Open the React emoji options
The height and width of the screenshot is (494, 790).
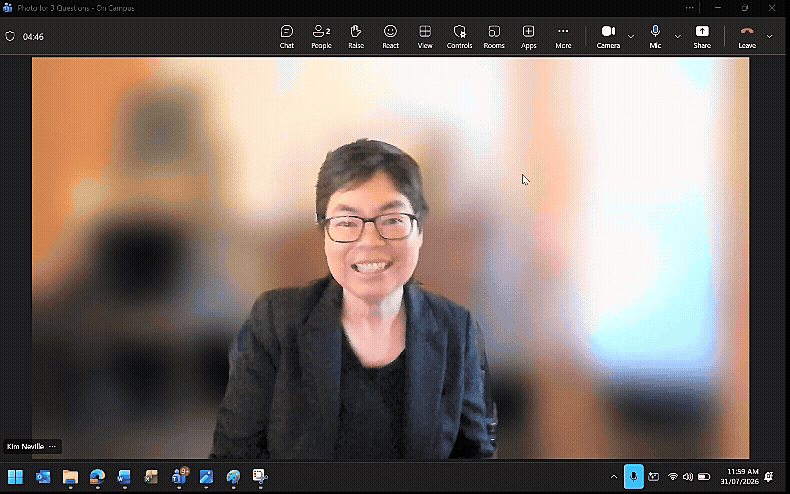(390, 37)
